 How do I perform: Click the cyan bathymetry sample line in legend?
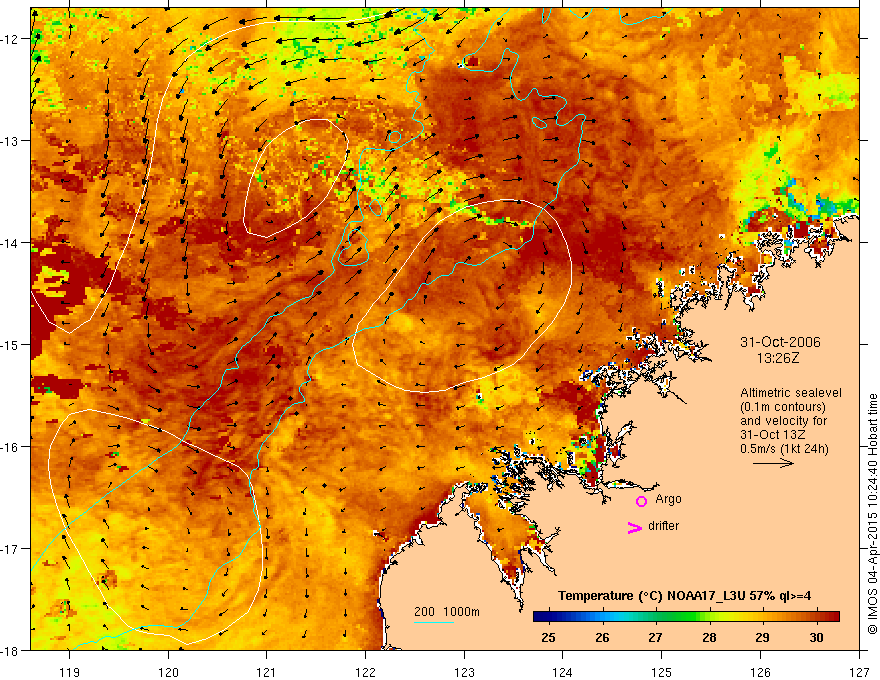[434, 622]
